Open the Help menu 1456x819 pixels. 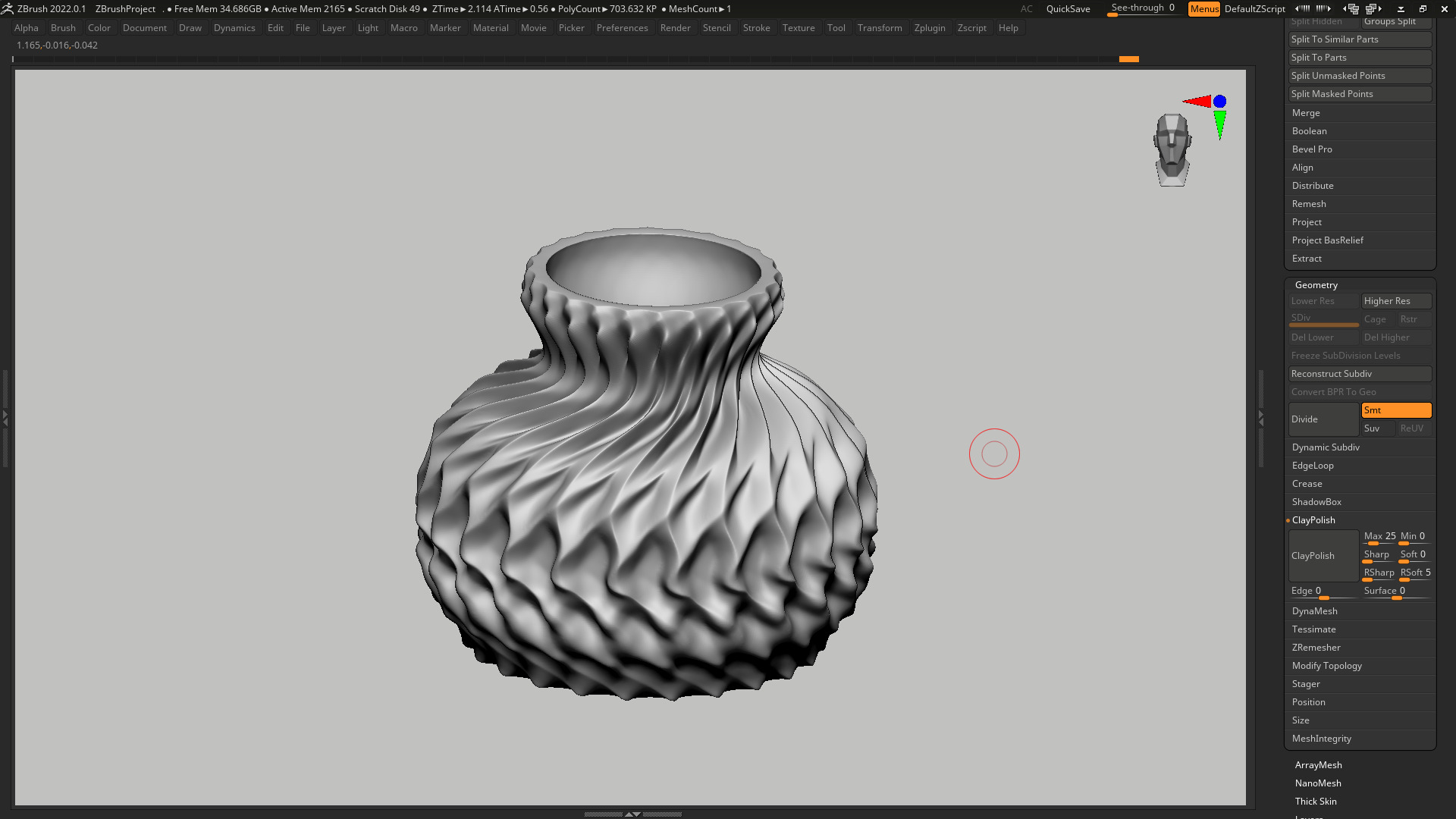1008,28
